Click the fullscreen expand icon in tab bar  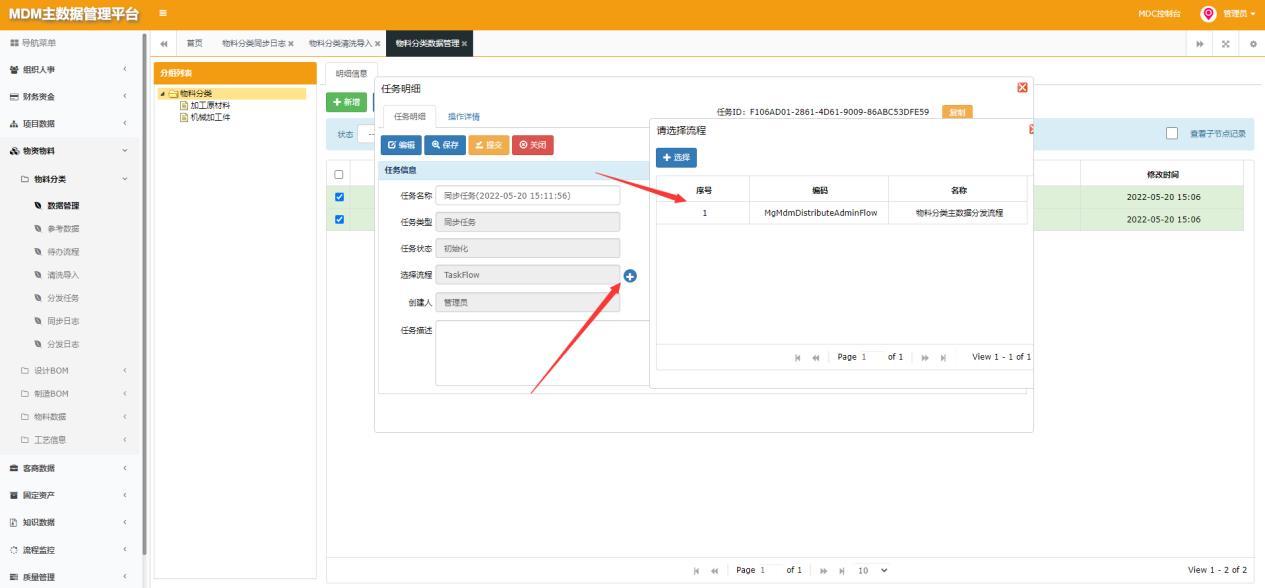1226,44
